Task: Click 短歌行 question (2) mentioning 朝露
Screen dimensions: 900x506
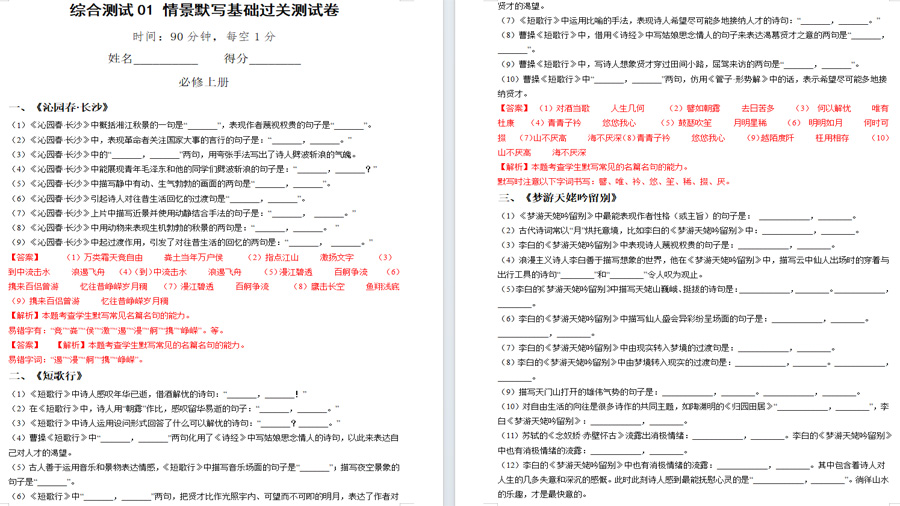Action: pyautogui.click(x=175, y=409)
